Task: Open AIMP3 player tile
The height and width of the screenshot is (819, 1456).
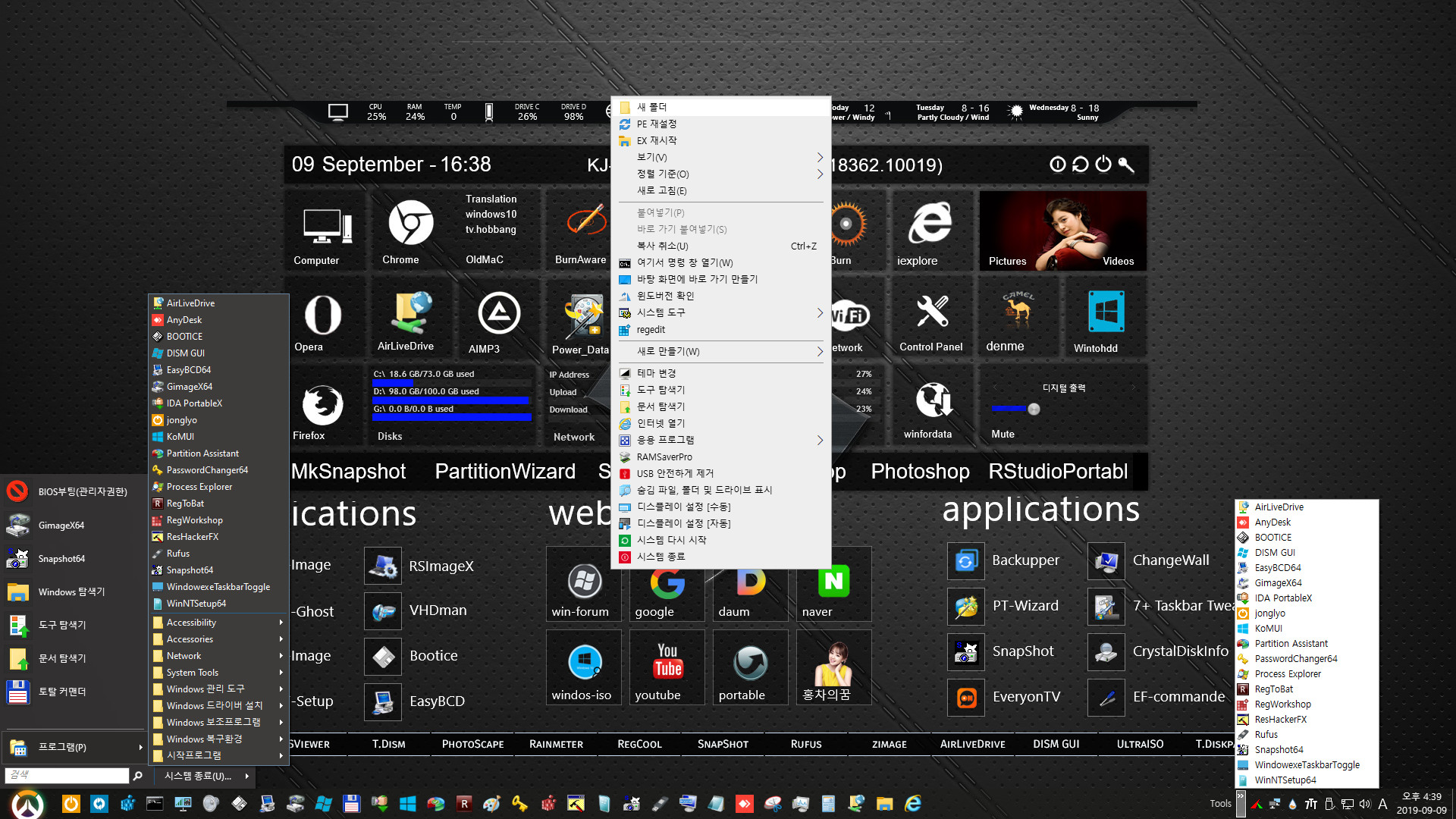Action: [498, 312]
